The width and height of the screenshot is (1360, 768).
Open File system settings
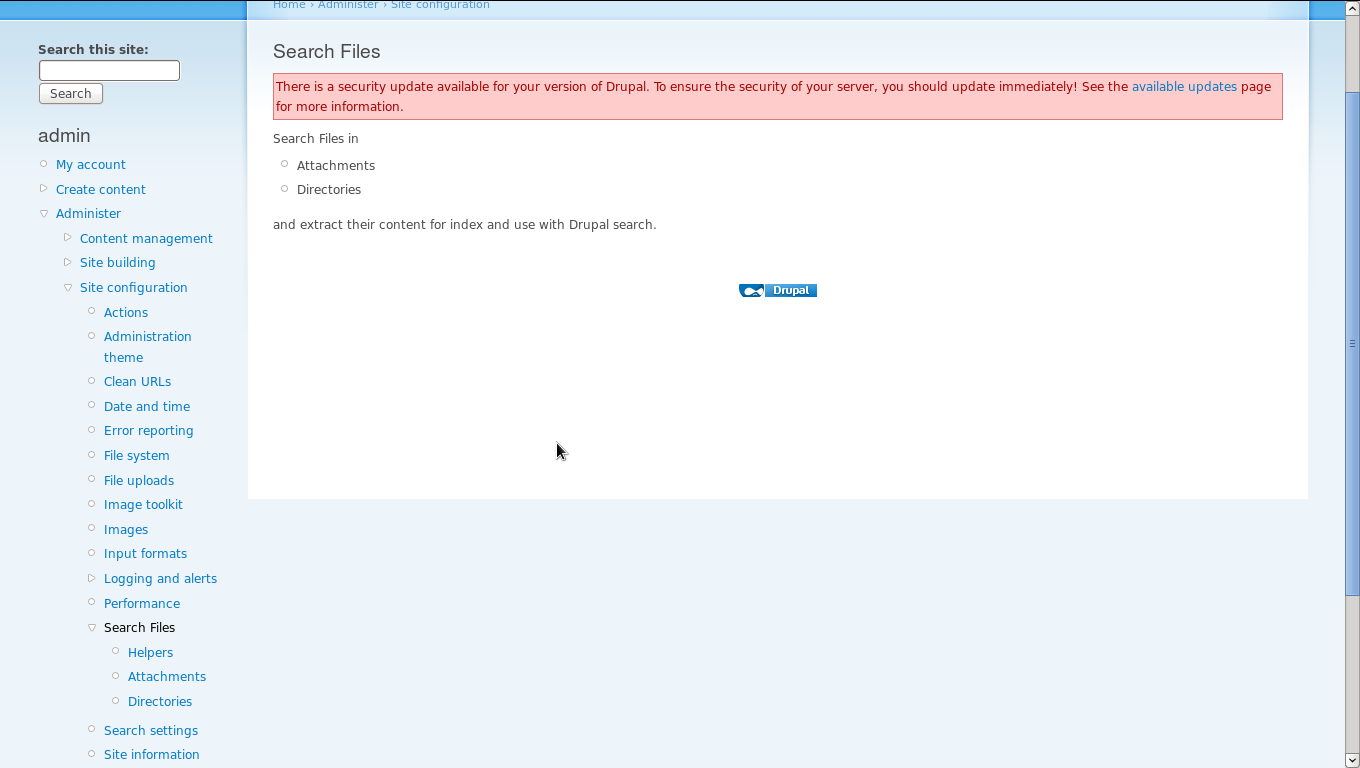coord(137,456)
